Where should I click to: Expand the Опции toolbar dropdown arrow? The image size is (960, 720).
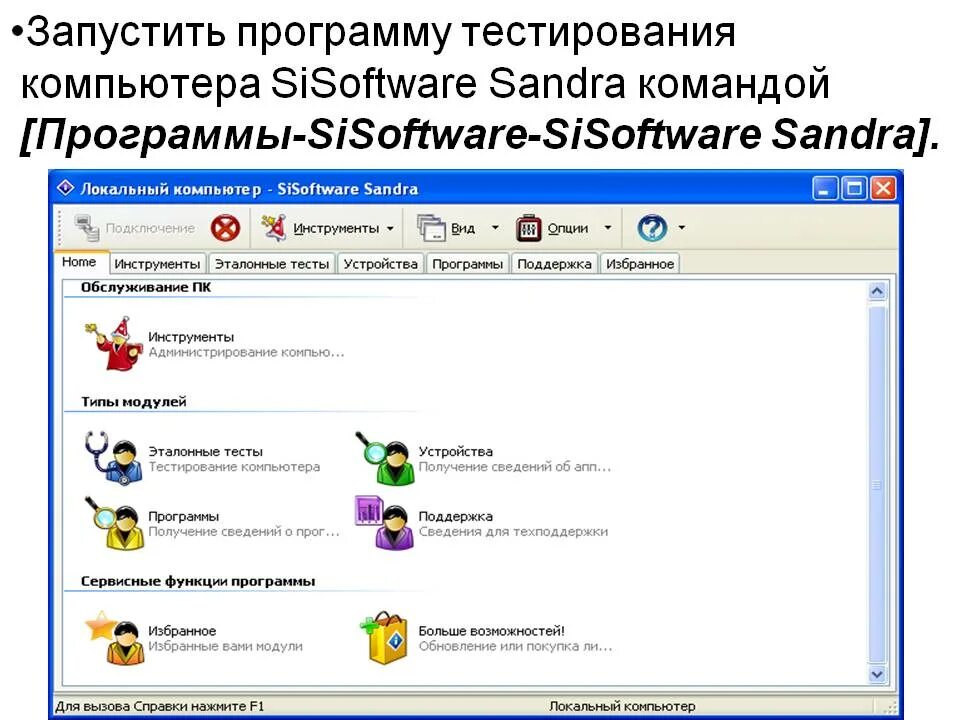607,228
